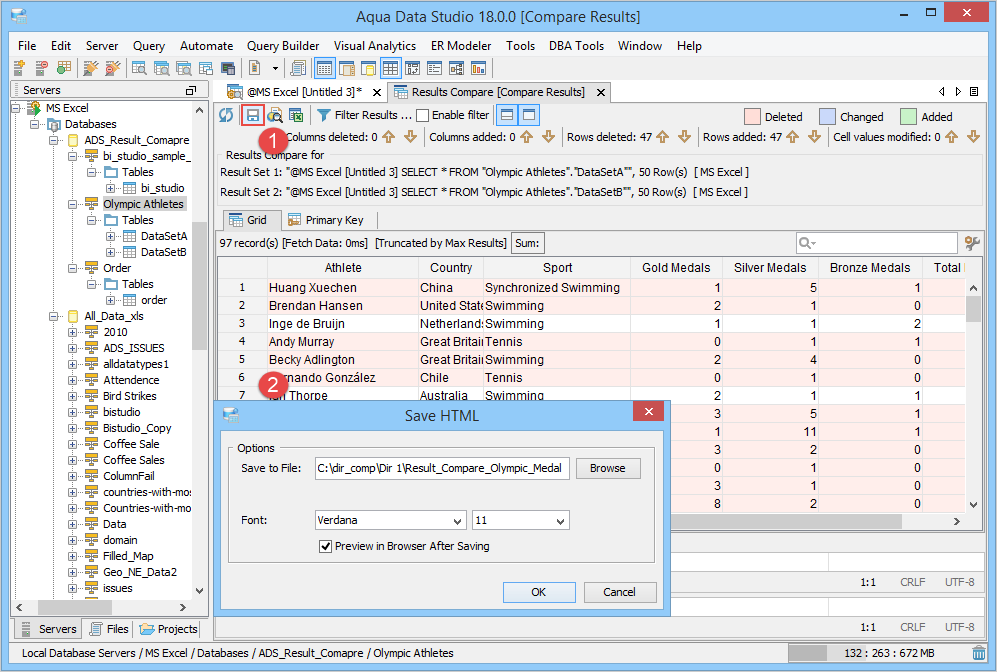
Task: Switch to the Files panel tab
Action: coord(109,629)
